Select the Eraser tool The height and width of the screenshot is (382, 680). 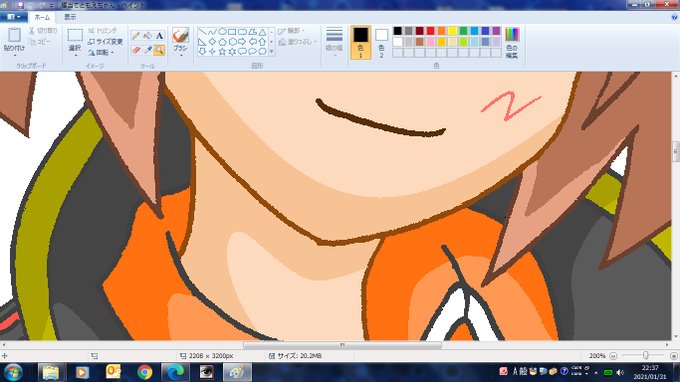click(x=136, y=50)
